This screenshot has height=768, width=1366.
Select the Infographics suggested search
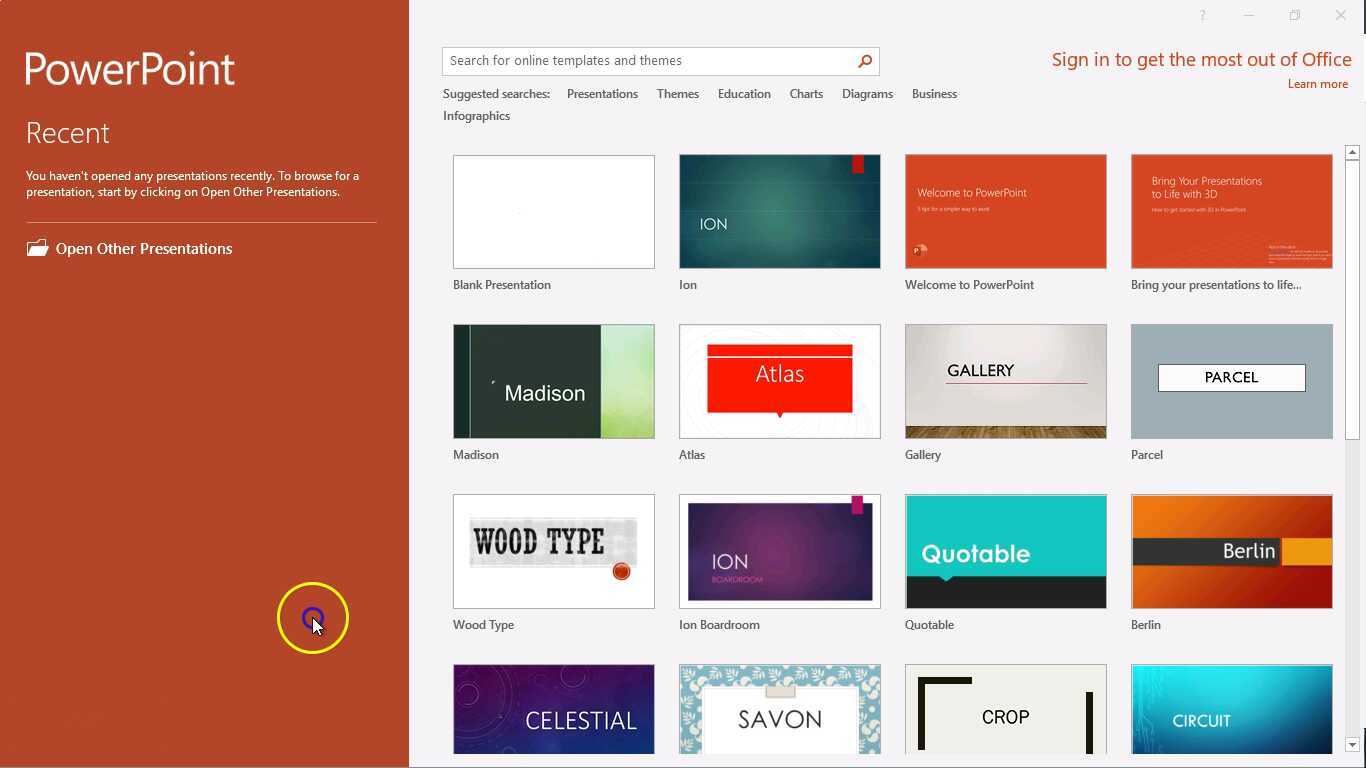(x=476, y=116)
